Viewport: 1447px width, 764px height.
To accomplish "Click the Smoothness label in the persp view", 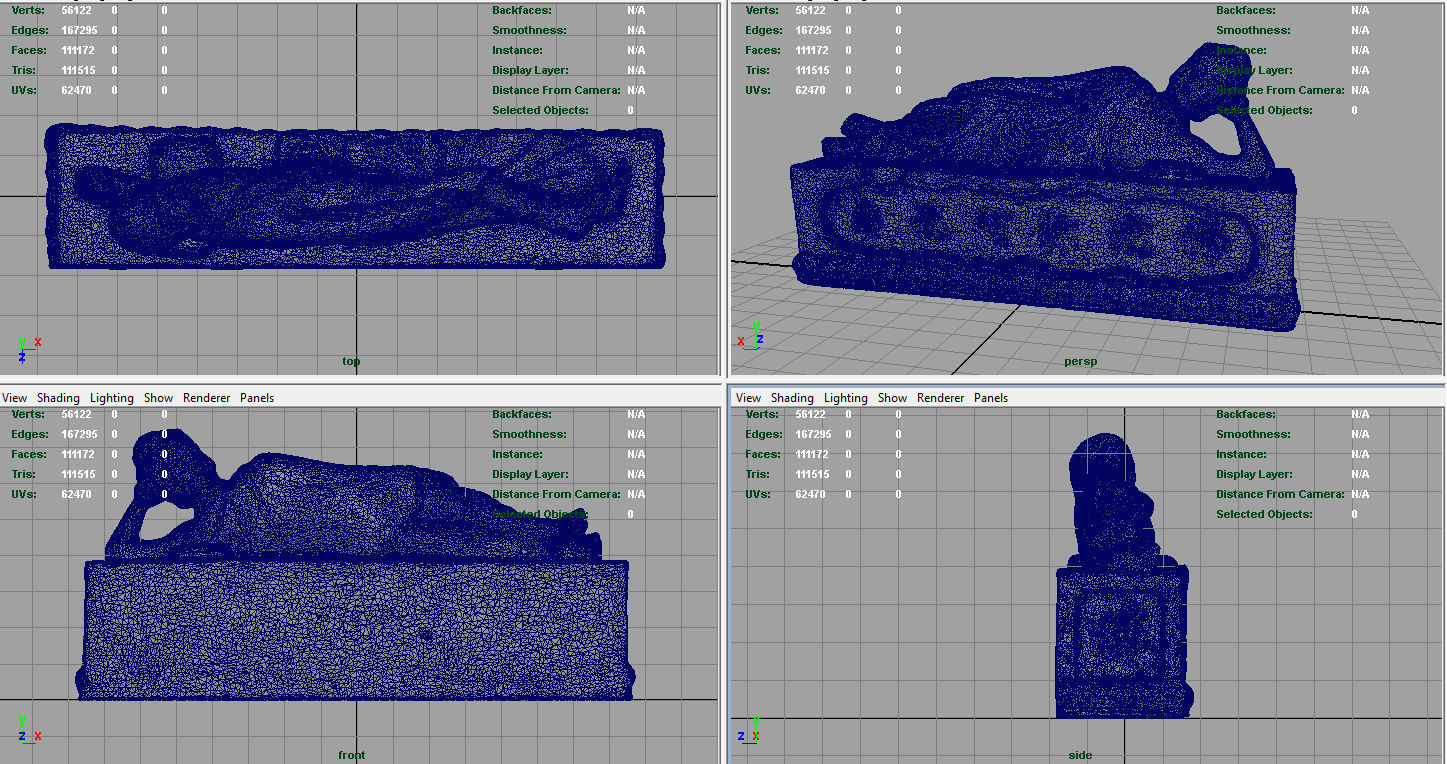I will (x=1253, y=30).
